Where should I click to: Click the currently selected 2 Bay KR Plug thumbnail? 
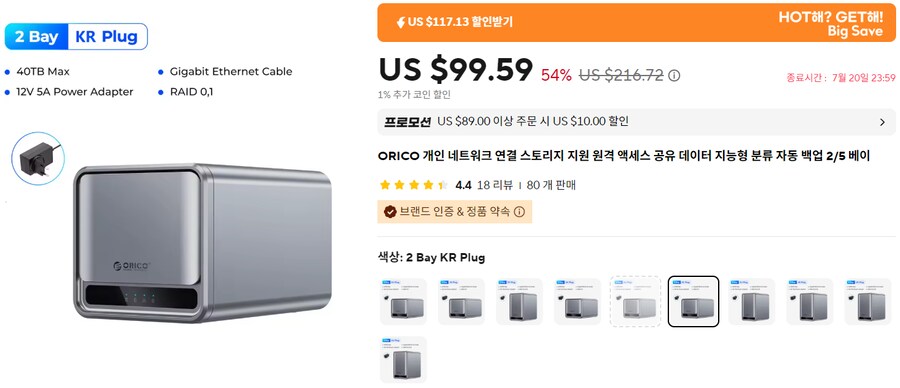693,301
